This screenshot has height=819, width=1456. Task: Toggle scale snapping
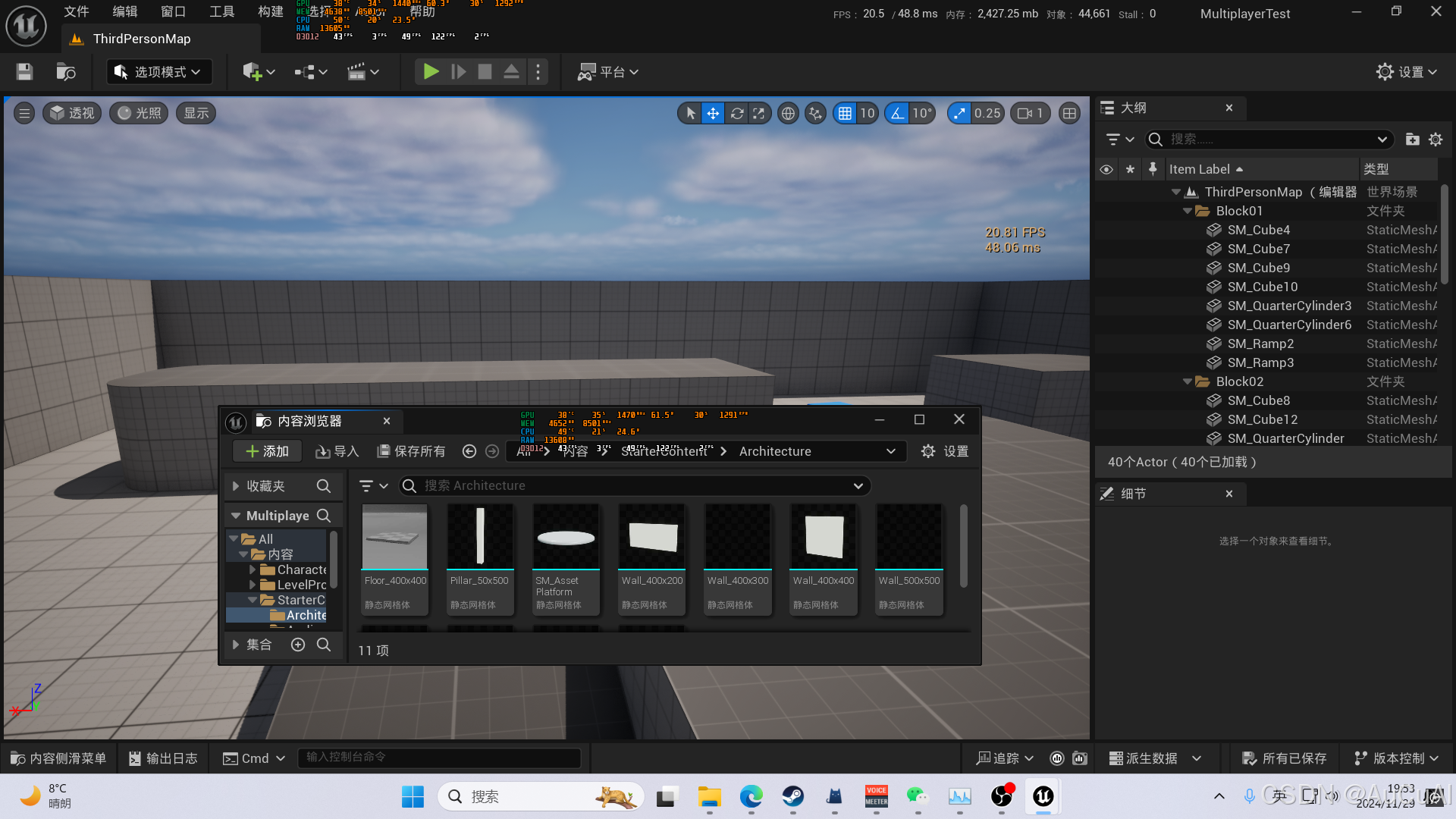tap(960, 114)
